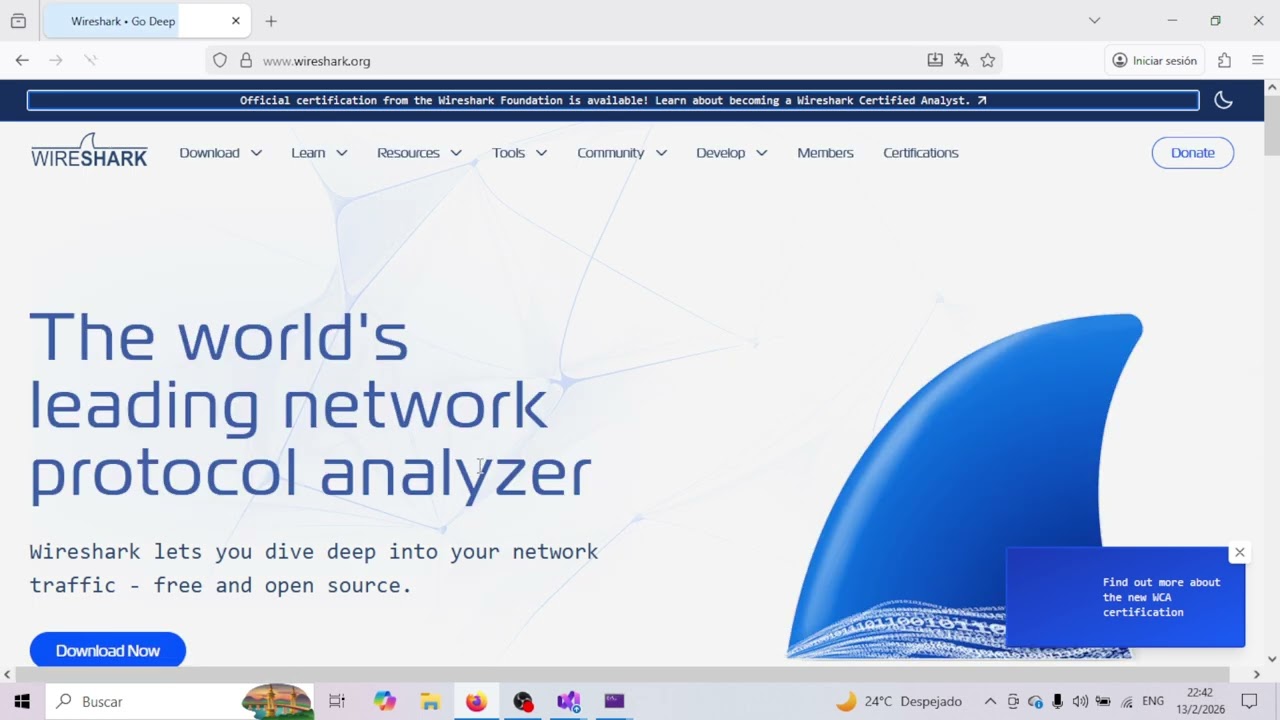Open the weather widget 24°C Despejado
The image size is (1280, 720).
pyautogui.click(x=899, y=701)
